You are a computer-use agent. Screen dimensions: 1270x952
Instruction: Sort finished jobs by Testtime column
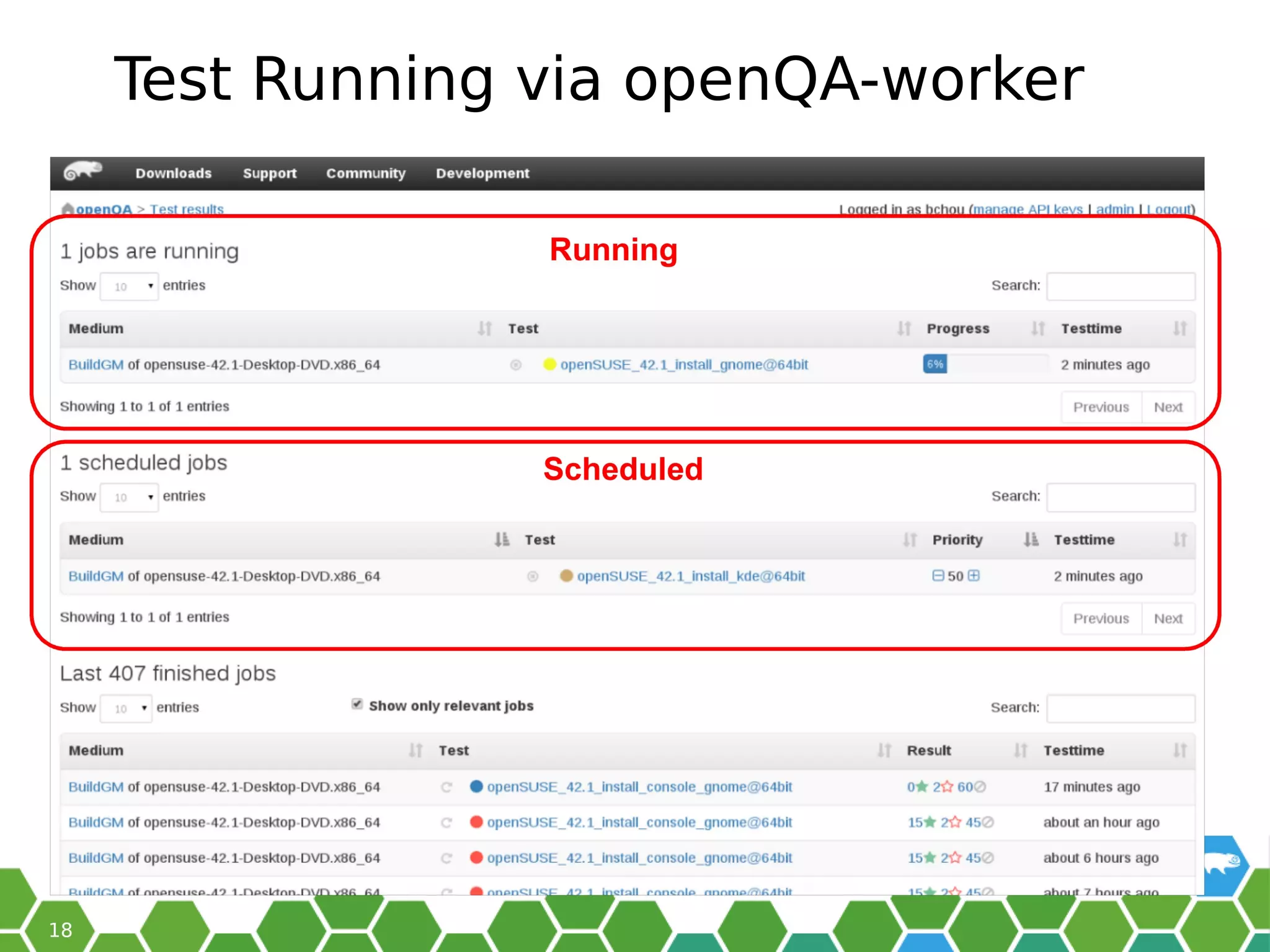click(x=1179, y=751)
